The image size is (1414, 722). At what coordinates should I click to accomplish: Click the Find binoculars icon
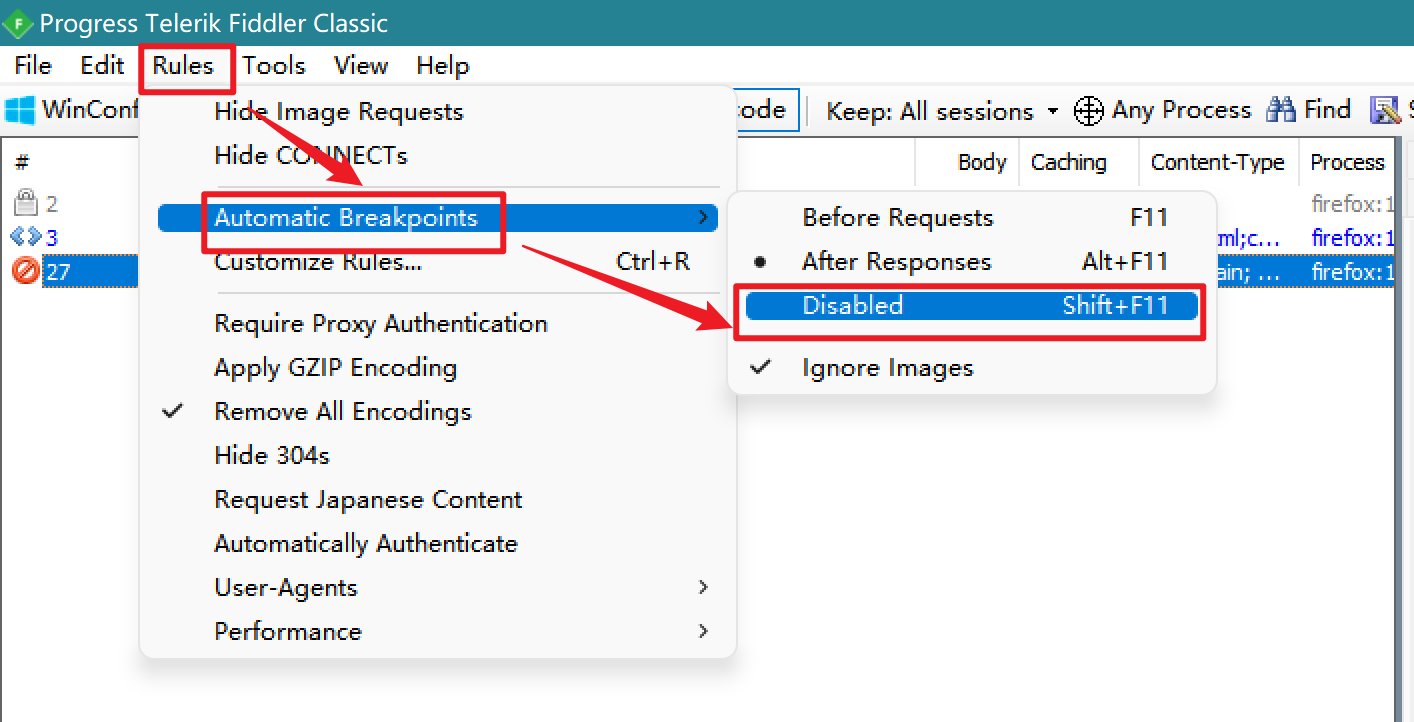point(1281,110)
